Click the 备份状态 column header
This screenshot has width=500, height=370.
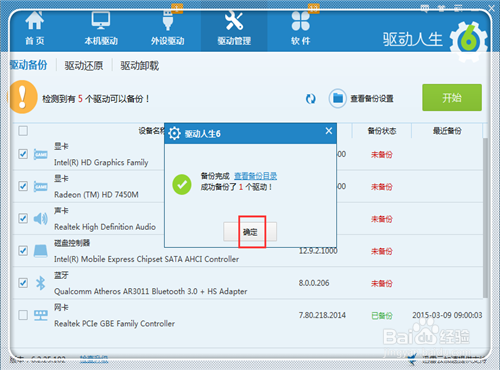(382, 131)
